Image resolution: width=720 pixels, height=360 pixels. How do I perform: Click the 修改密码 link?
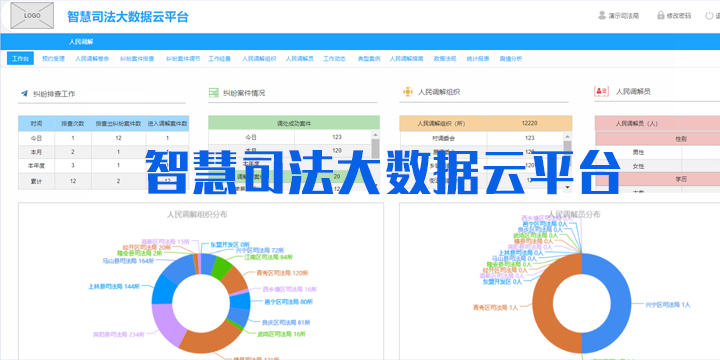(x=679, y=16)
